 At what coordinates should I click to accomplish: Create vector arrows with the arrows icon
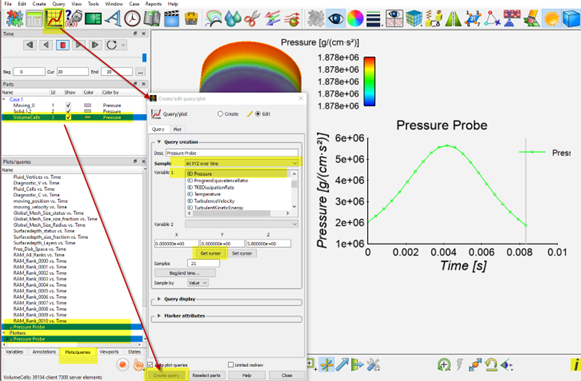click(272, 18)
